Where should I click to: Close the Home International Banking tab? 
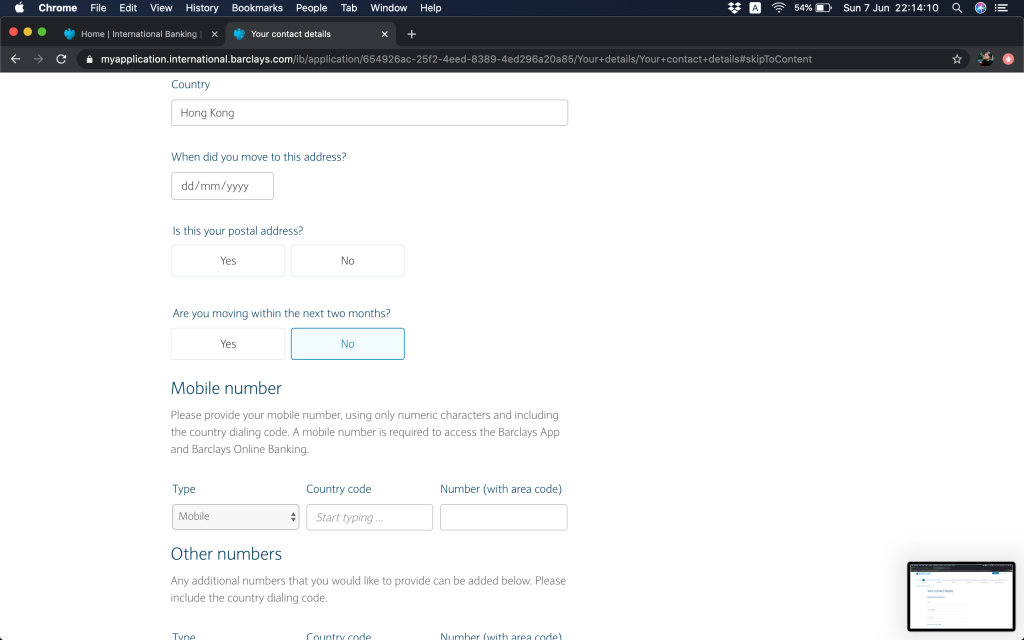tap(215, 34)
